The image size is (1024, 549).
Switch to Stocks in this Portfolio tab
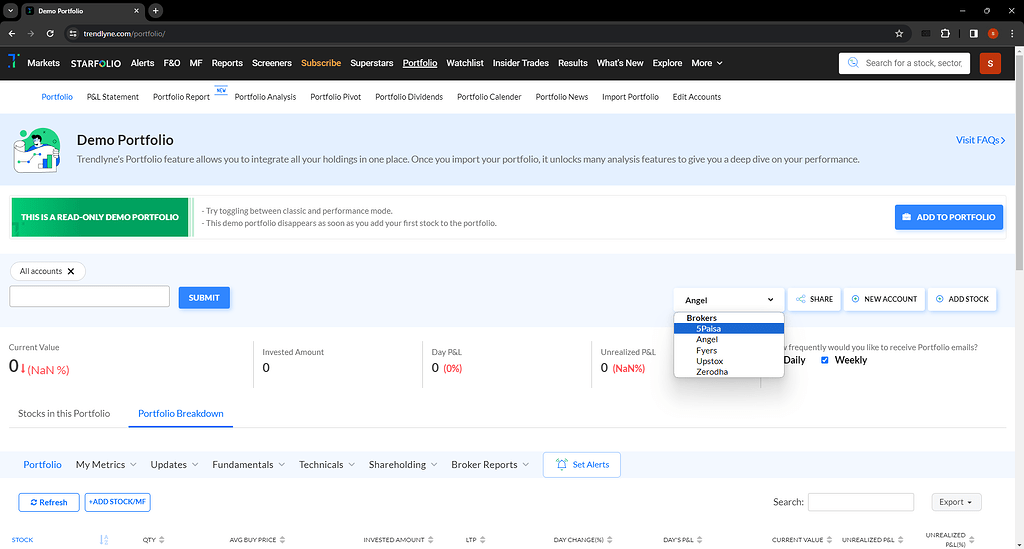(64, 414)
